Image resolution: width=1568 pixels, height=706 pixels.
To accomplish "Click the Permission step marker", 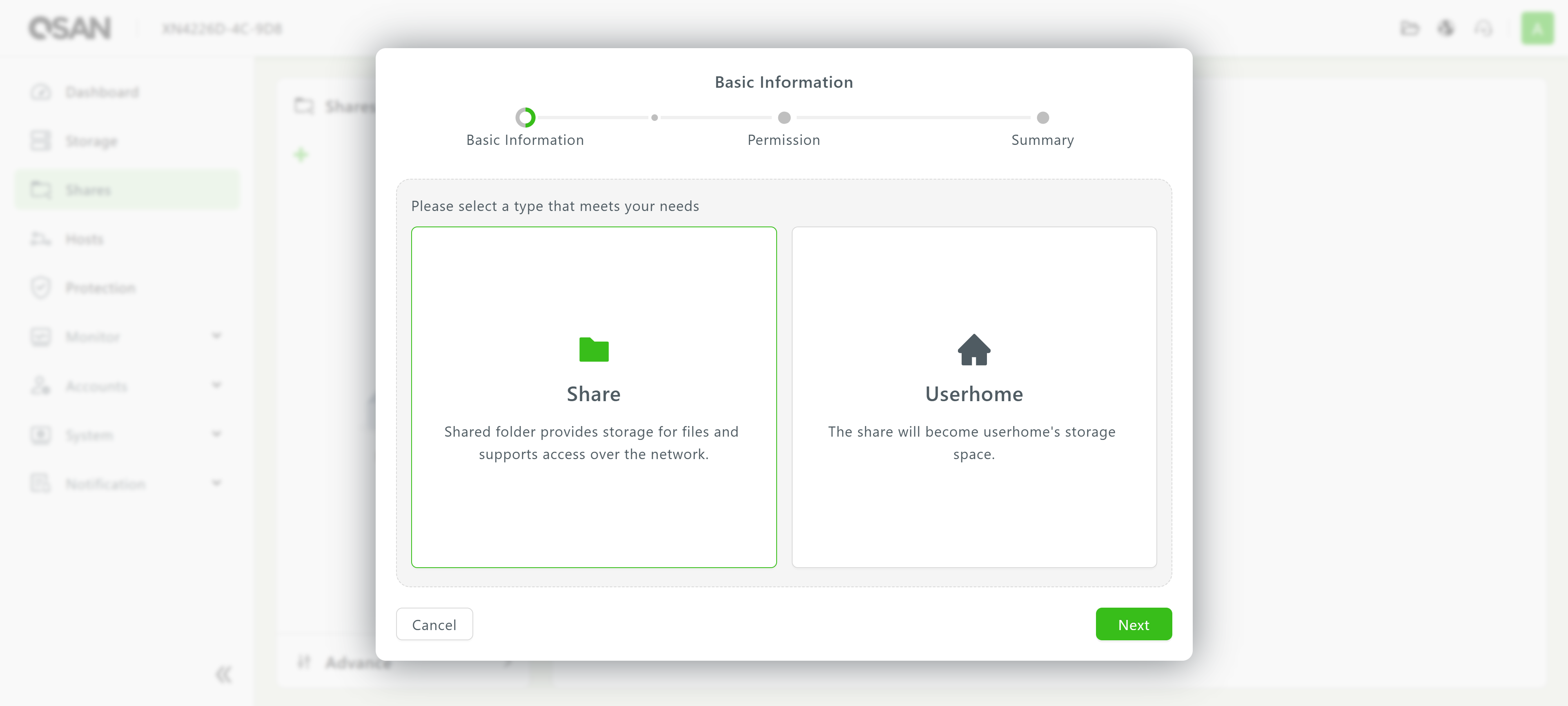I will (784, 118).
